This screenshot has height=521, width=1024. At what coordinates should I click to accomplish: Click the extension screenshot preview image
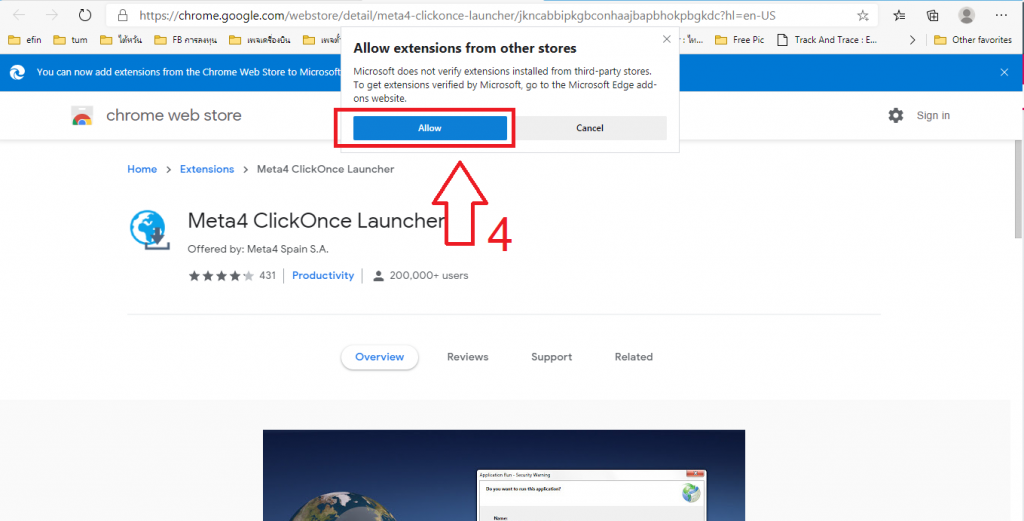click(x=504, y=475)
